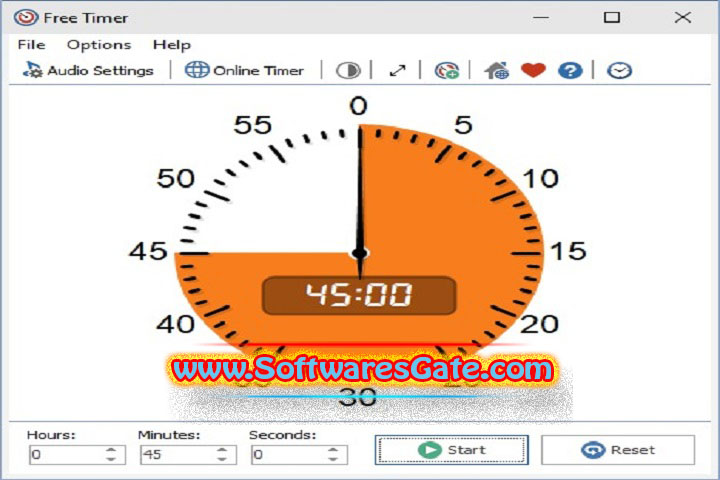Reset the timer with the Reset button
Screen dimensions: 720x480
coord(618,450)
